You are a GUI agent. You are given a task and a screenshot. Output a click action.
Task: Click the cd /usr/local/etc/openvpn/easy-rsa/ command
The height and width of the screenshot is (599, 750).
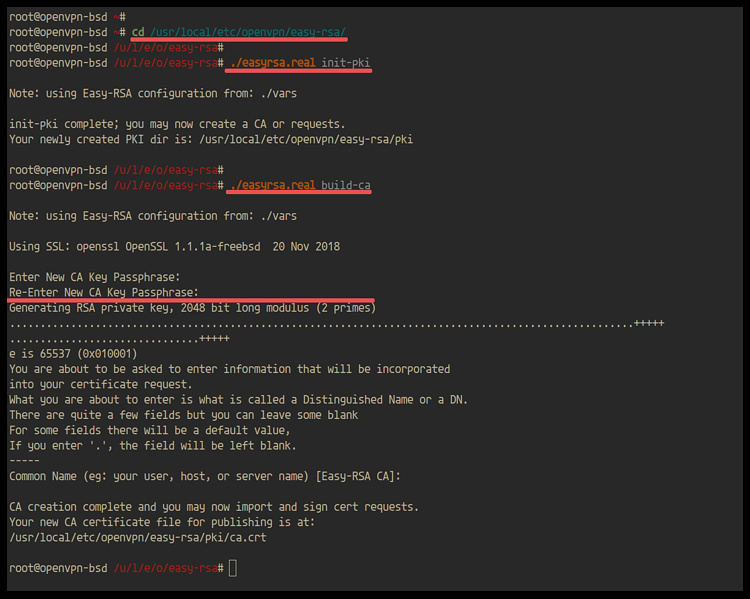239,32
